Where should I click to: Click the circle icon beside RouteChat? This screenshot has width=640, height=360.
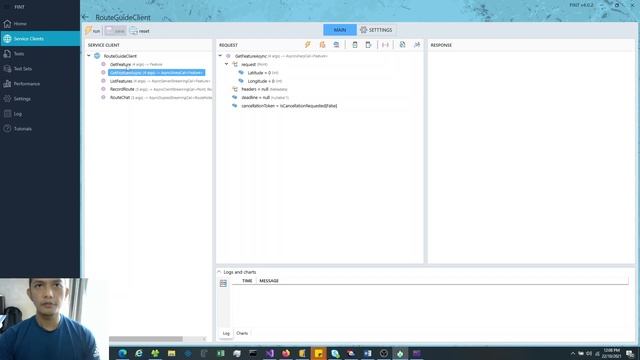(103, 97)
